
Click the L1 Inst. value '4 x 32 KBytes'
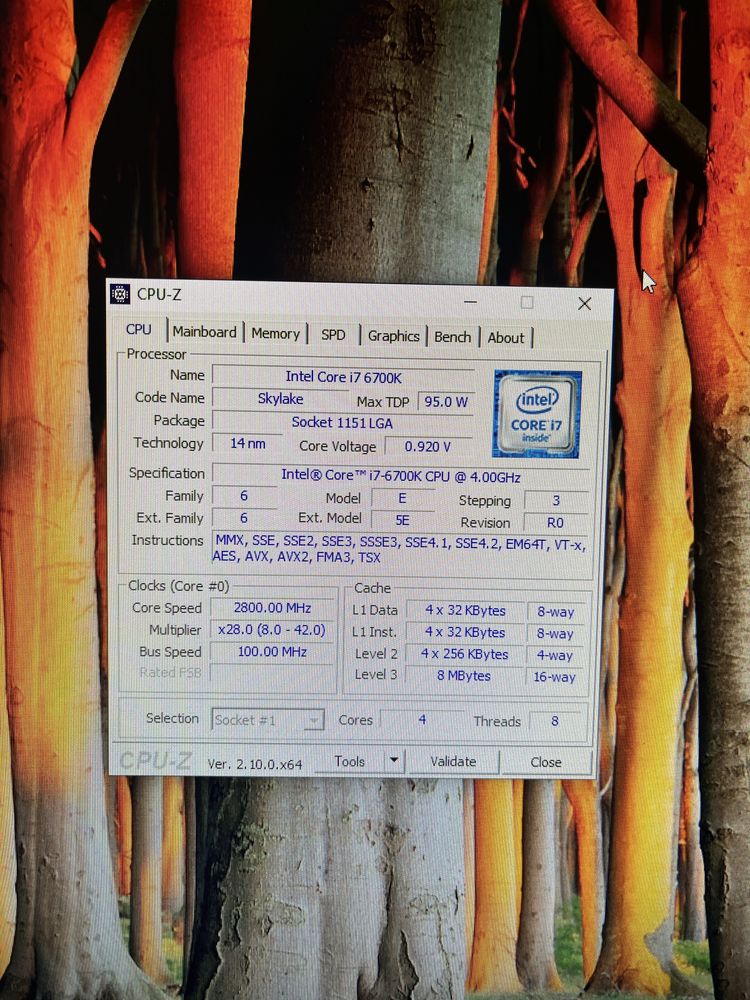[x=465, y=632]
